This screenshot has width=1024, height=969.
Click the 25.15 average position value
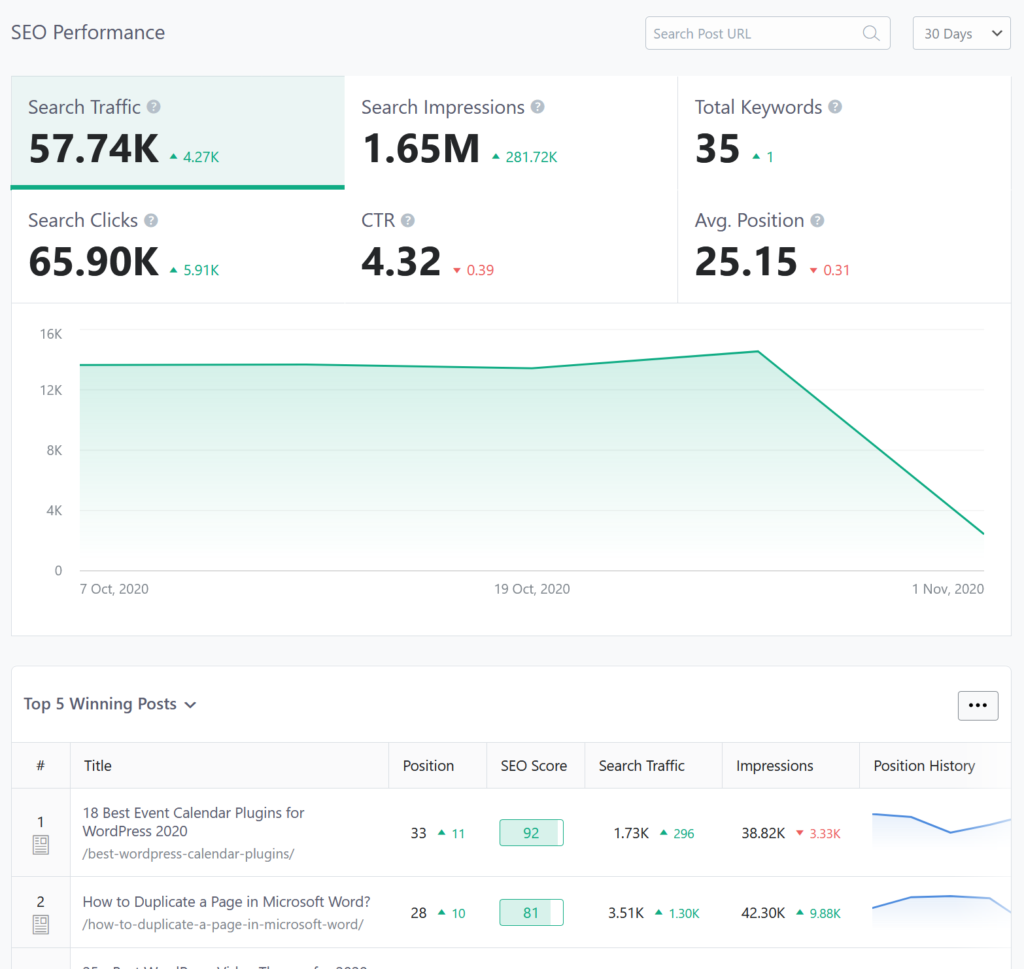pos(746,262)
